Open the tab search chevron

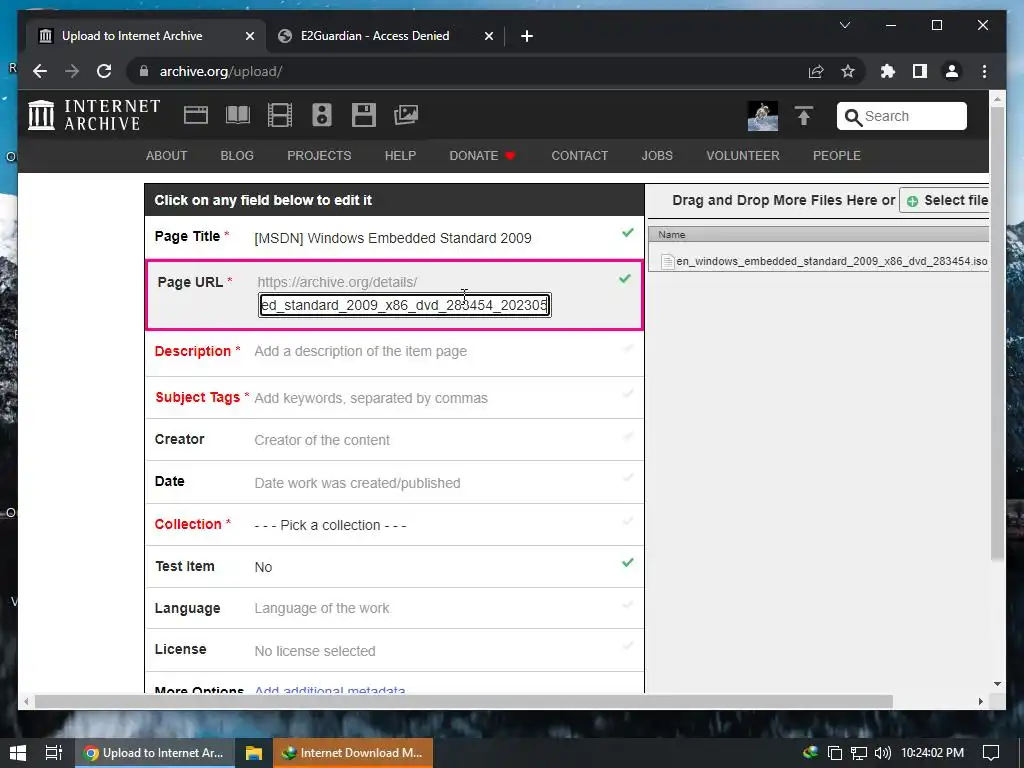[844, 25]
